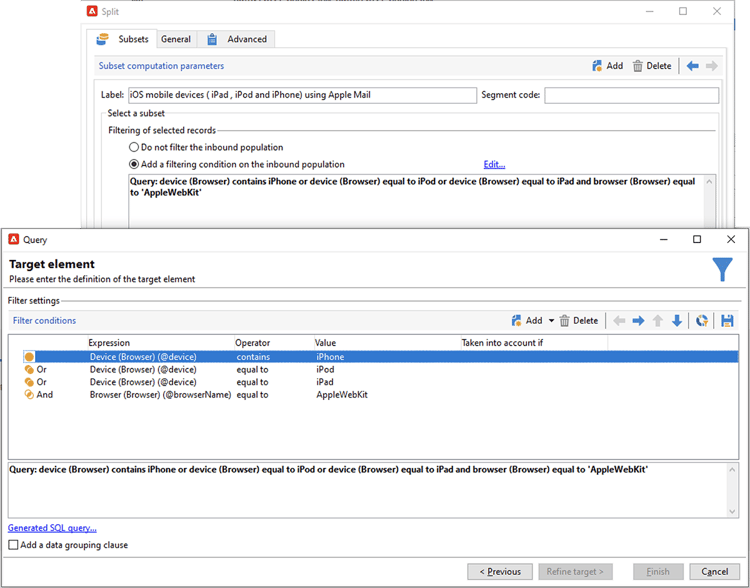Image resolution: width=750 pixels, height=588 pixels.
Task: Maximize the Query window
Action: pyautogui.click(x=697, y=239)
